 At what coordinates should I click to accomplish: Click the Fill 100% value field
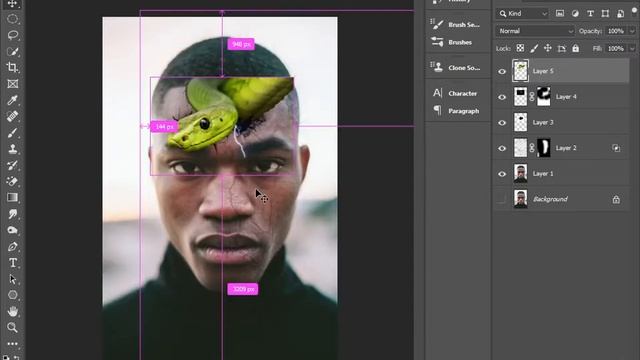tap(616, 49)
